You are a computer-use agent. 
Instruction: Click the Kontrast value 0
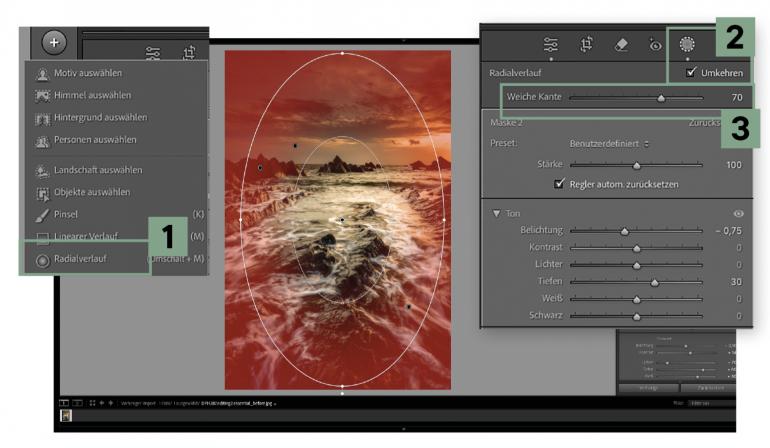pyautogui.click(x=739, y=247)
